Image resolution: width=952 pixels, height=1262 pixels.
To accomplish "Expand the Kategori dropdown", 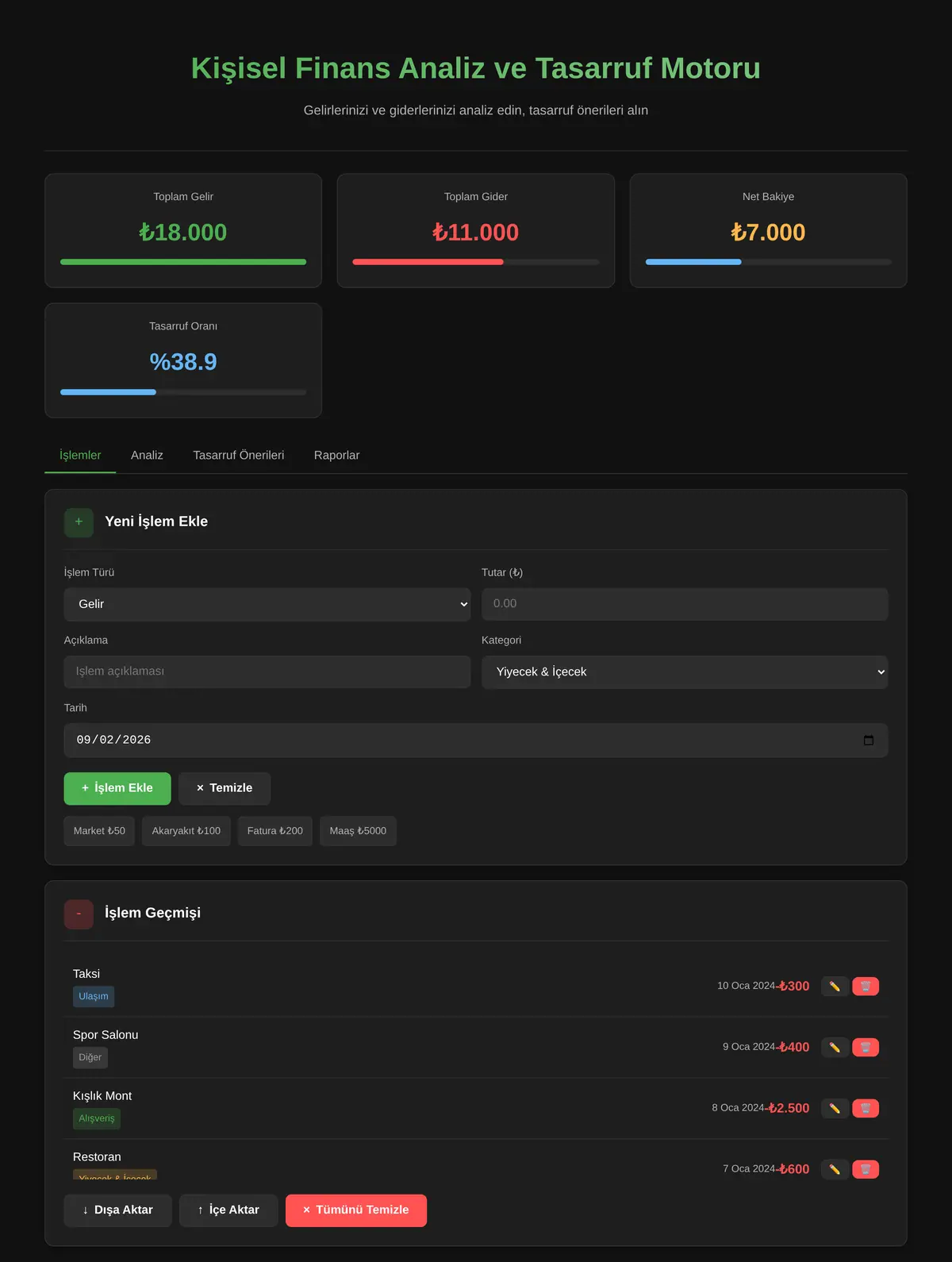I will coord(685,671).
